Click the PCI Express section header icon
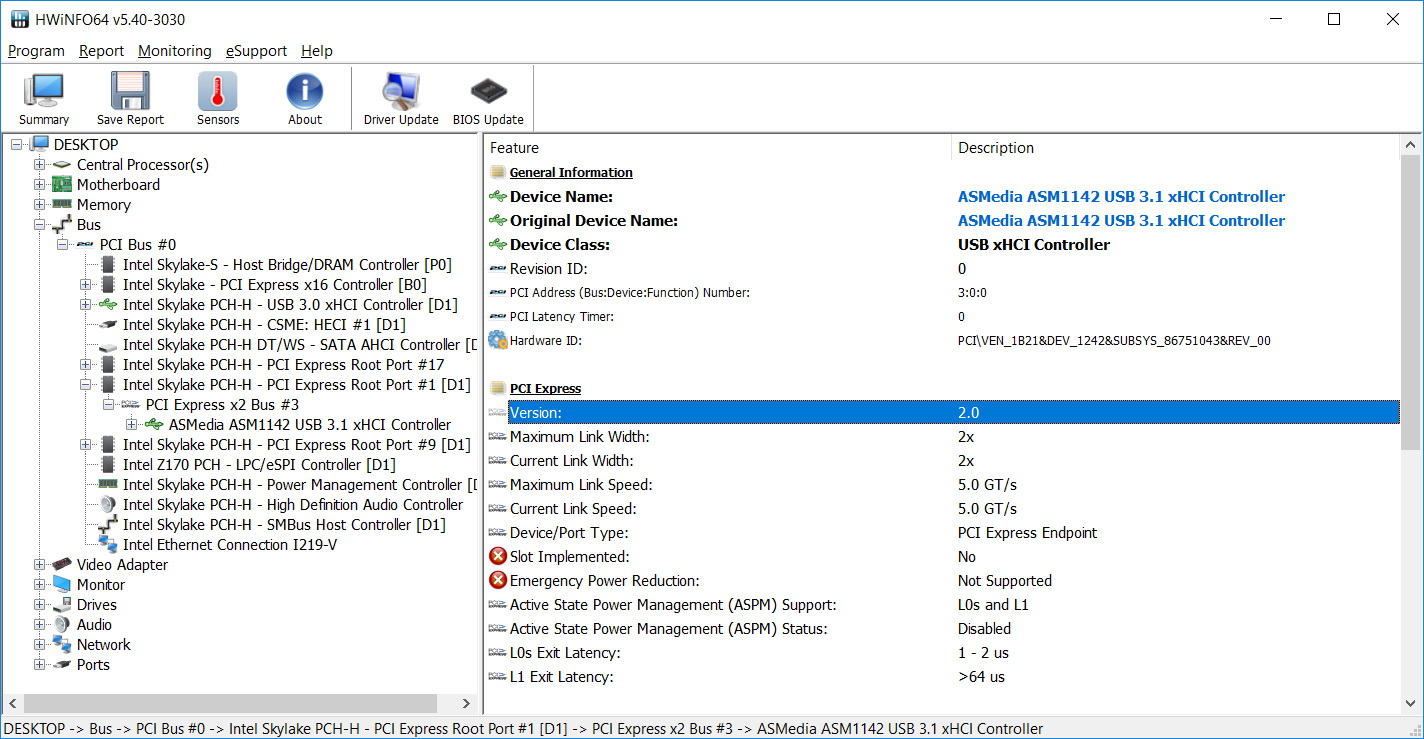Screen dimensions: 1424x739 pyautogui.click(x=498, y=388)
